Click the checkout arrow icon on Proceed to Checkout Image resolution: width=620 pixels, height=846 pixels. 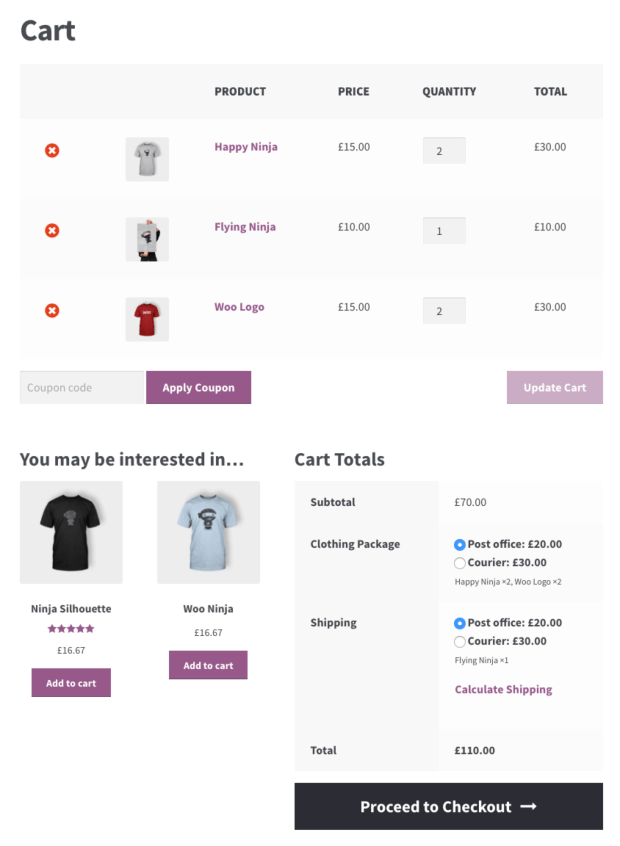[529, 806]
